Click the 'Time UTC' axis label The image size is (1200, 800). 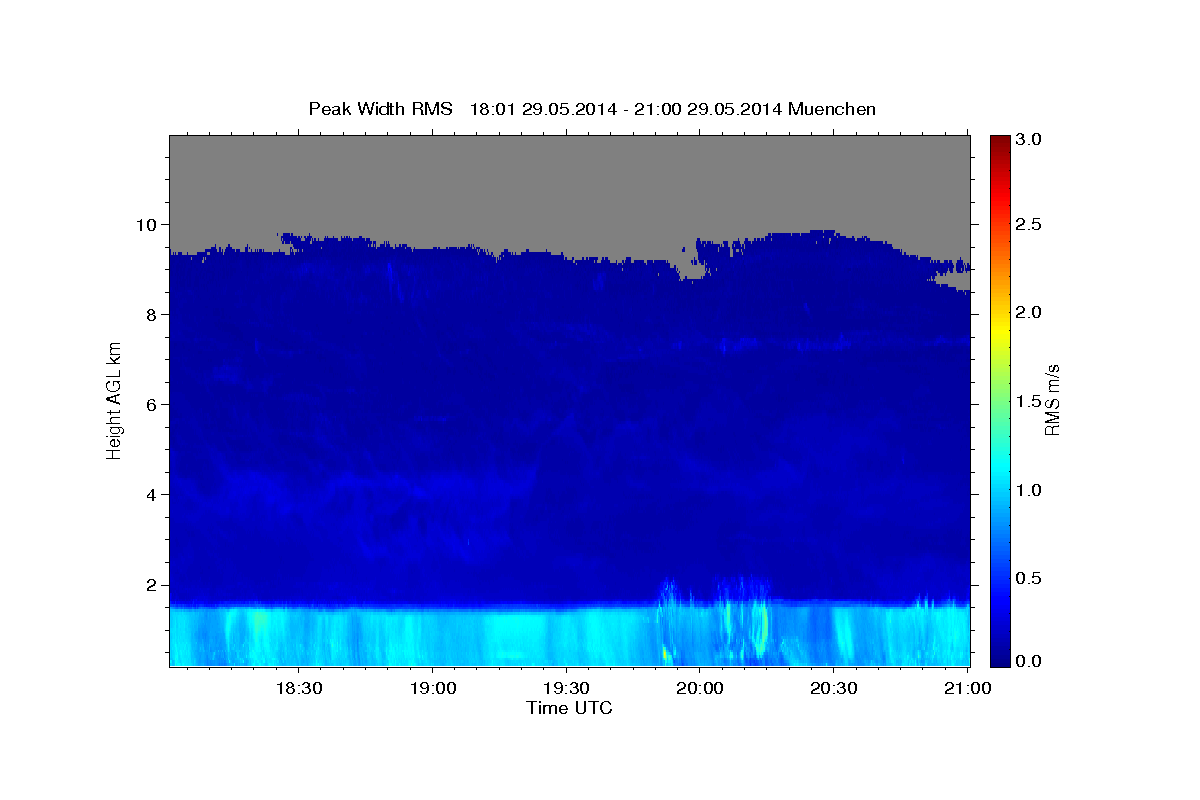click(569, 708)
